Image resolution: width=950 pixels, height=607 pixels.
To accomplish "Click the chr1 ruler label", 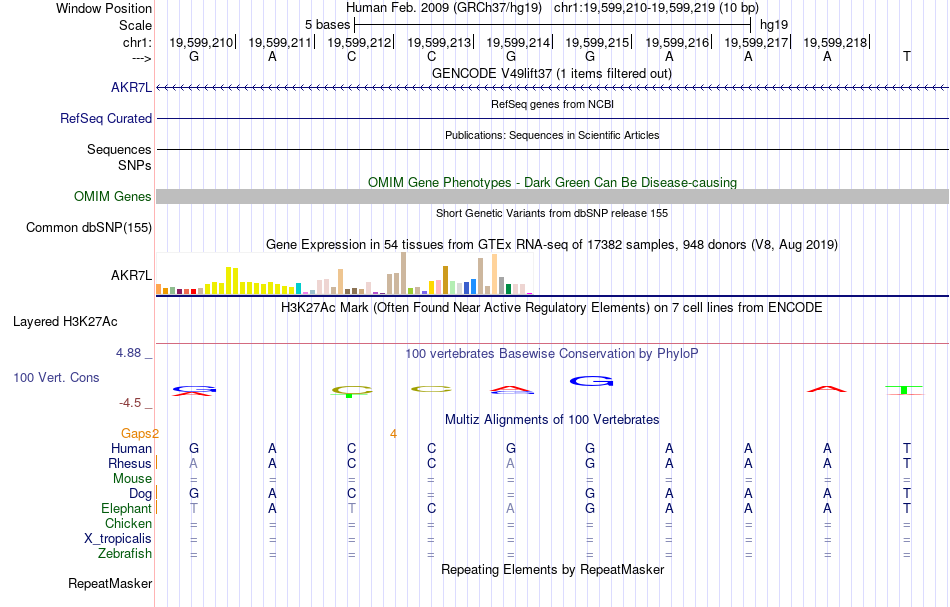I will (137, 42).
